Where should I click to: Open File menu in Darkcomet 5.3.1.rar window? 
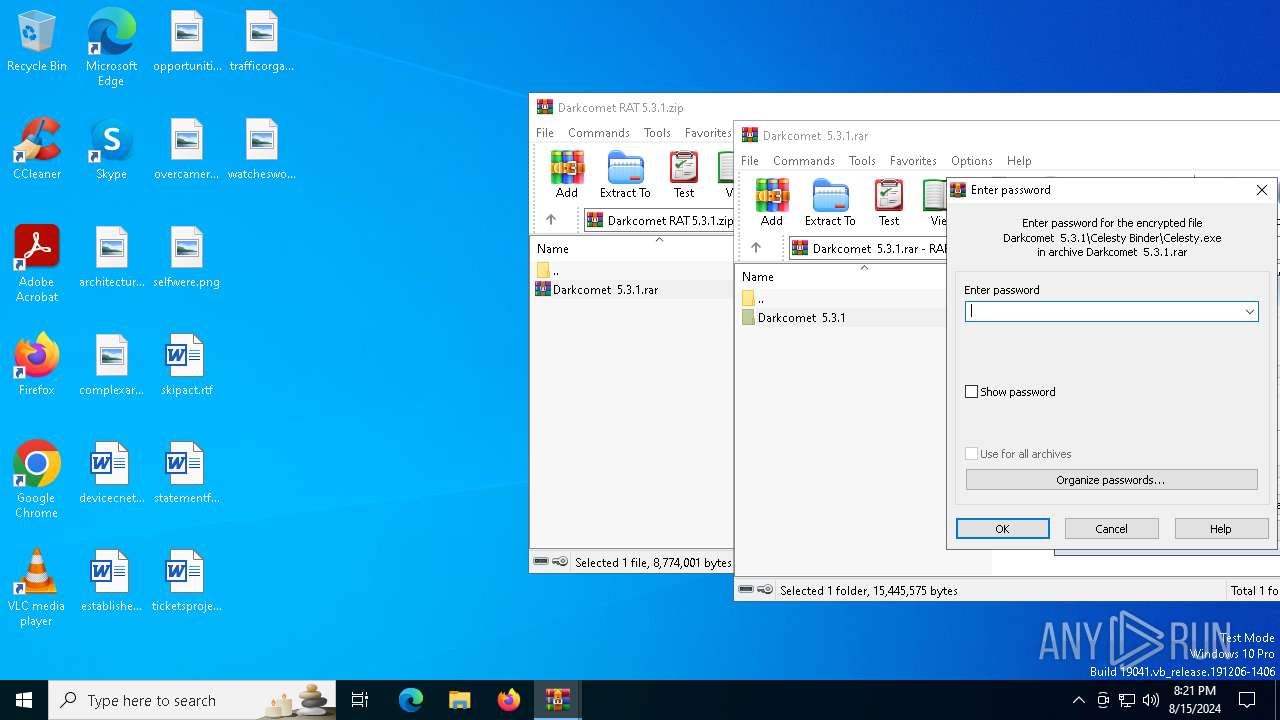click(x=749, y=161)
